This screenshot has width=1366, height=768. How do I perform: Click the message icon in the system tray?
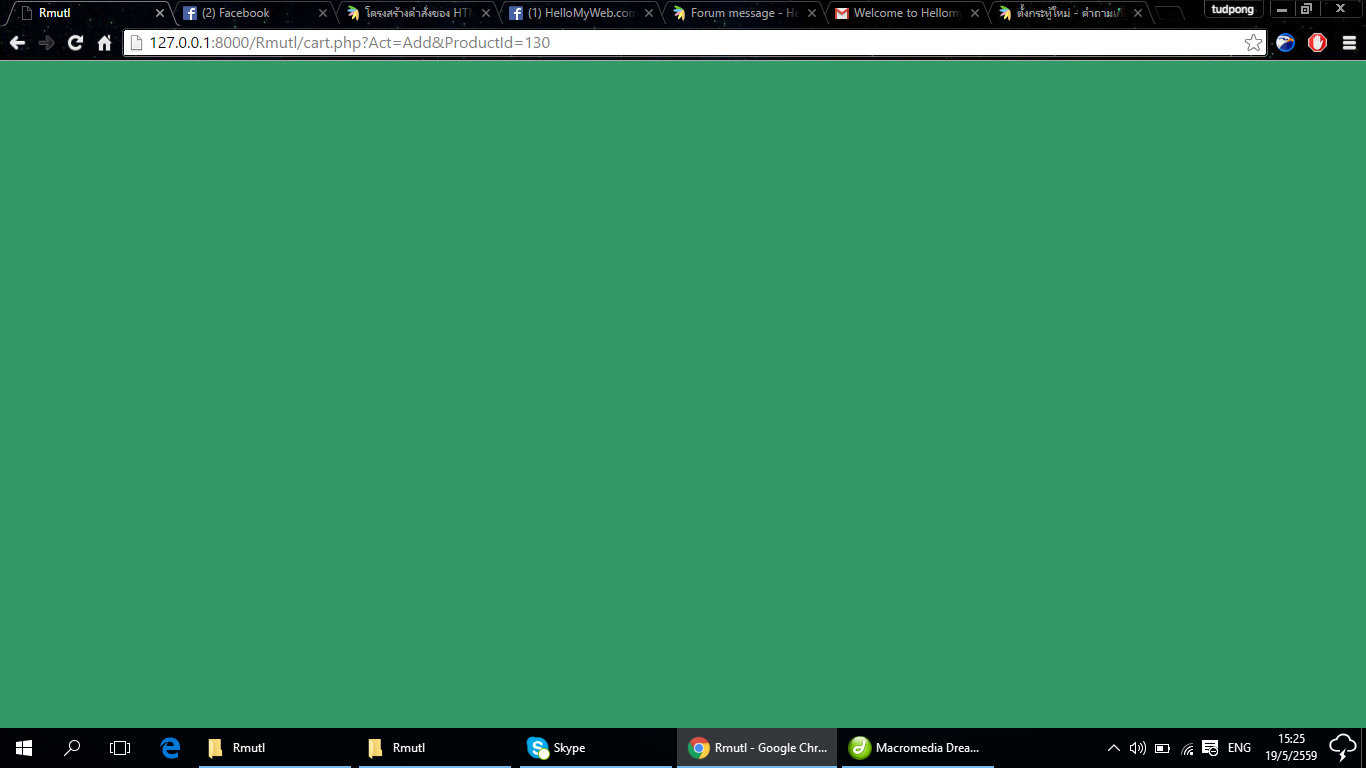(x=1210, y=748)
